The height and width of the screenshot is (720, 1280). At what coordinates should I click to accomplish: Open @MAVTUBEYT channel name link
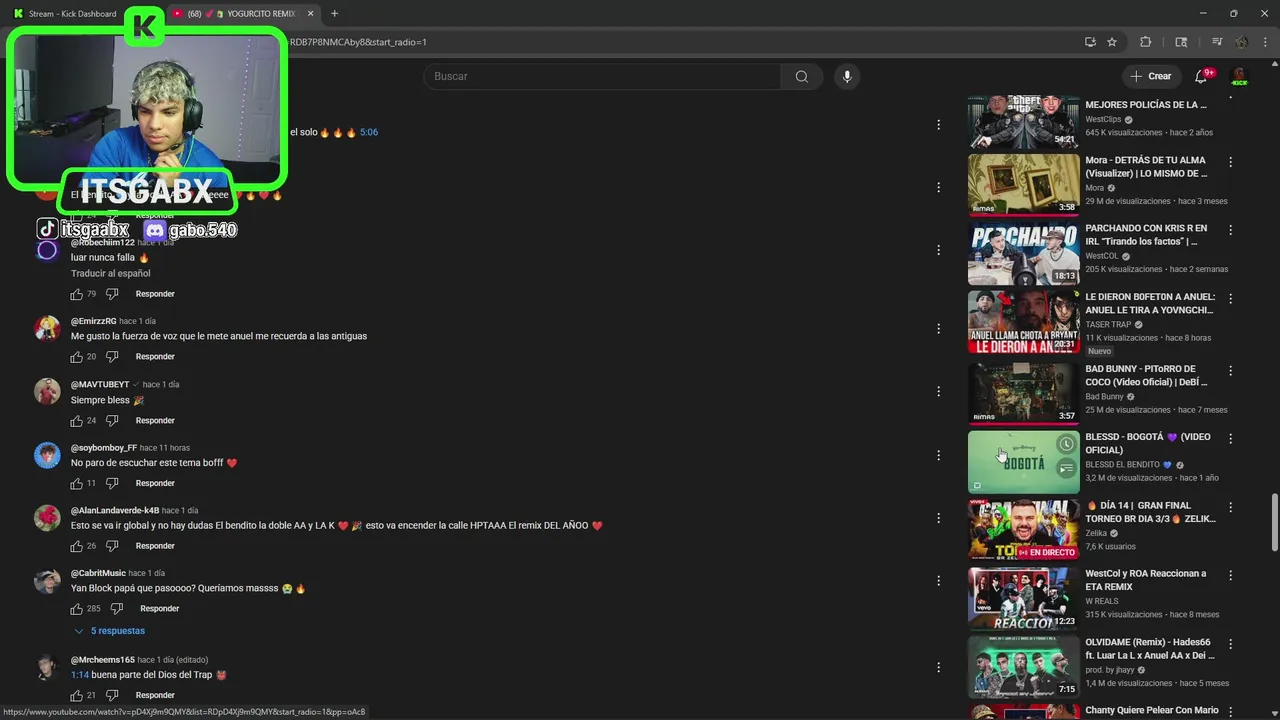[x=100, y=384]
